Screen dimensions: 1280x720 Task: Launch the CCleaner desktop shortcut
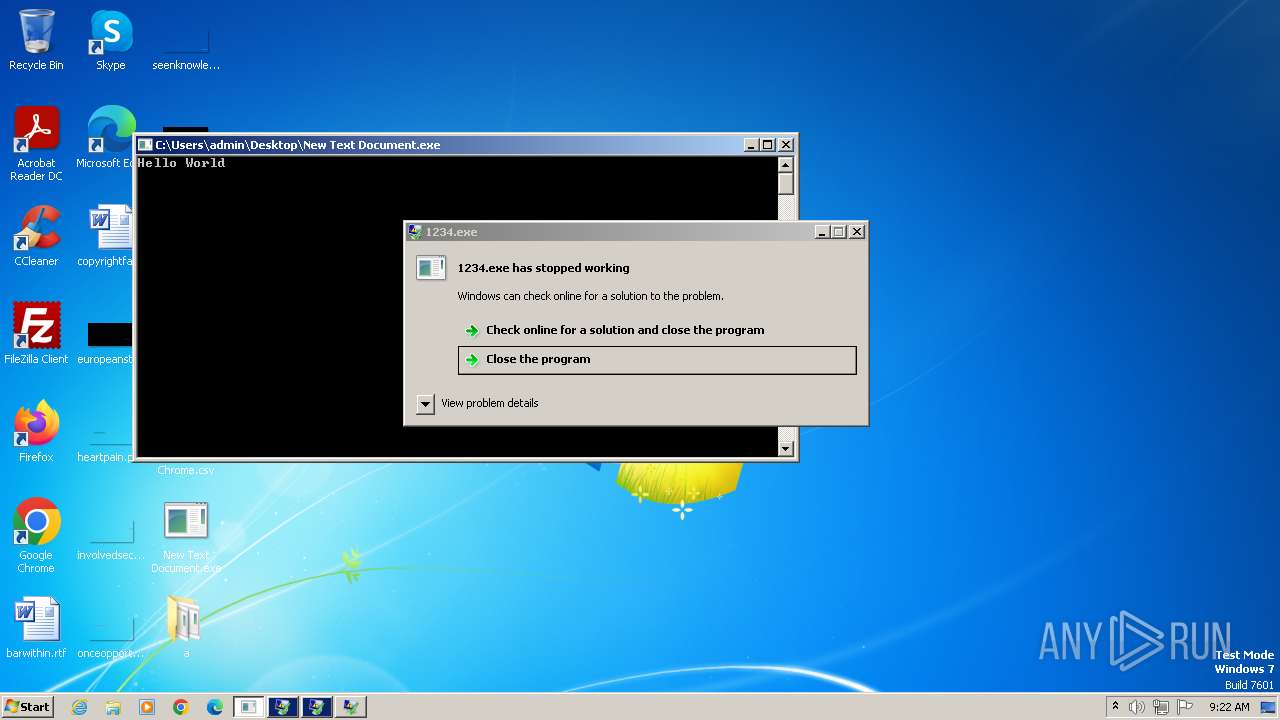point(36,236)
